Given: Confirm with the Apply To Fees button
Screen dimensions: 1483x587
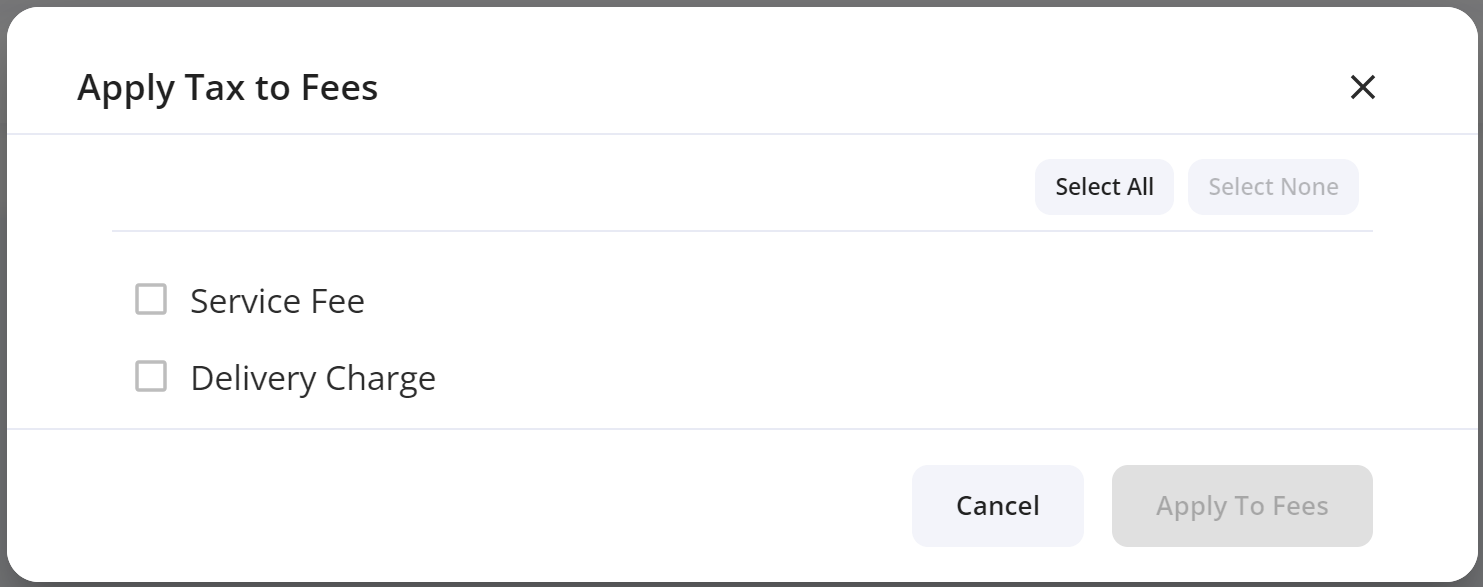Looking at the screenshot, I should click(1241, 506).
